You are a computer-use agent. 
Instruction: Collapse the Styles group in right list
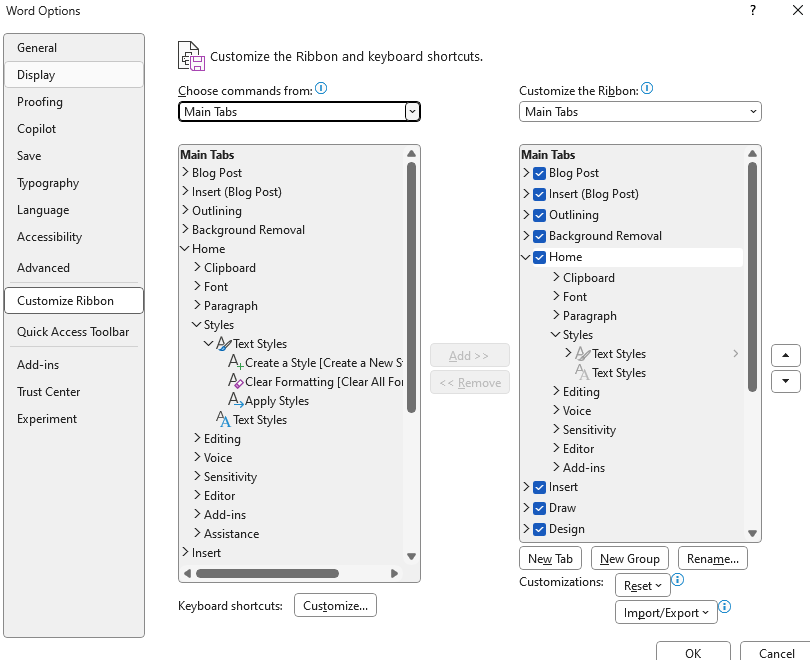click(x=556, y=334)
